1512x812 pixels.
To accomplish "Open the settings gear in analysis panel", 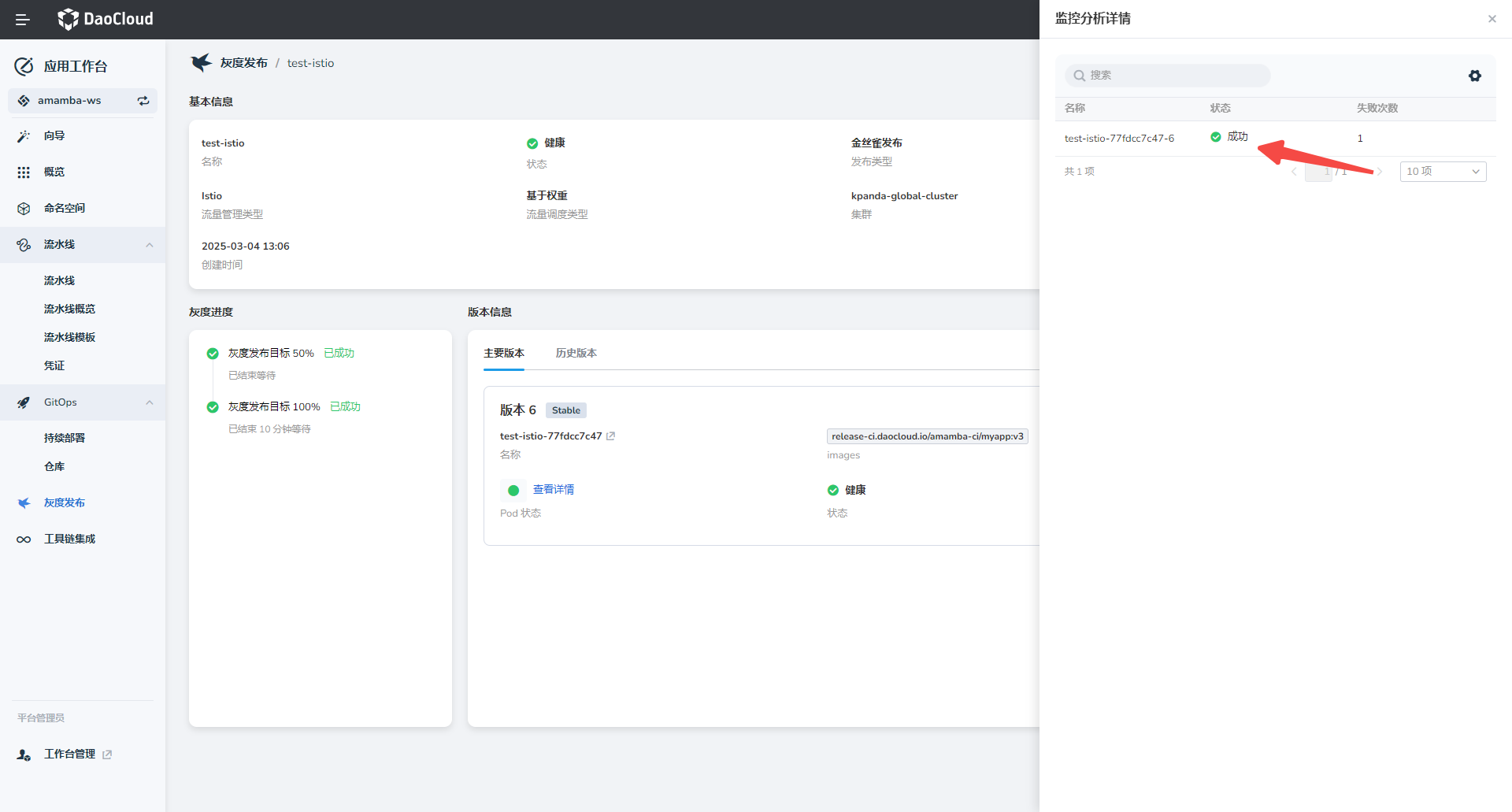I will [1474, 76].
